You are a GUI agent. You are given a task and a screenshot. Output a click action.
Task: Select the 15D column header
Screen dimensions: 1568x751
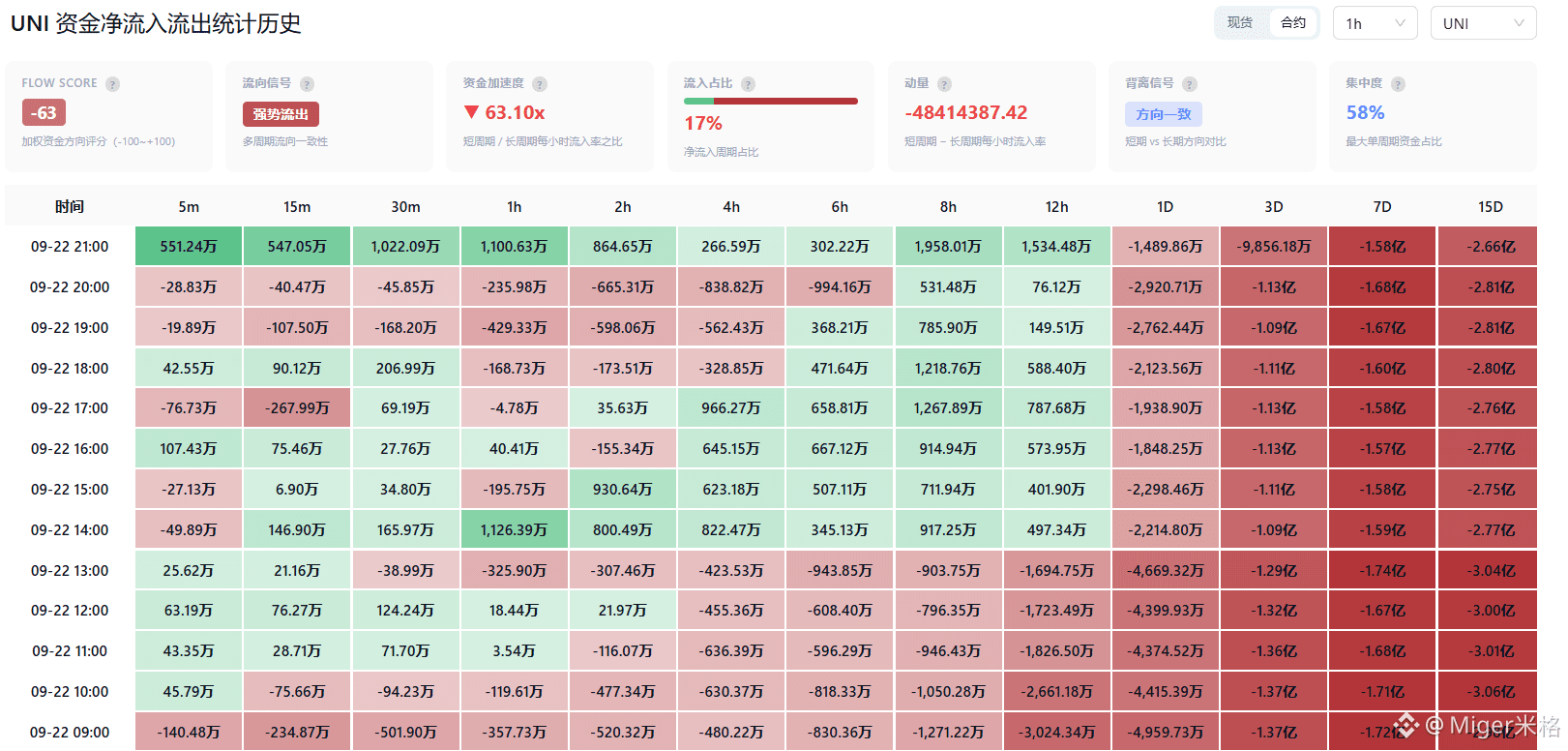(x=1490, y=207)
